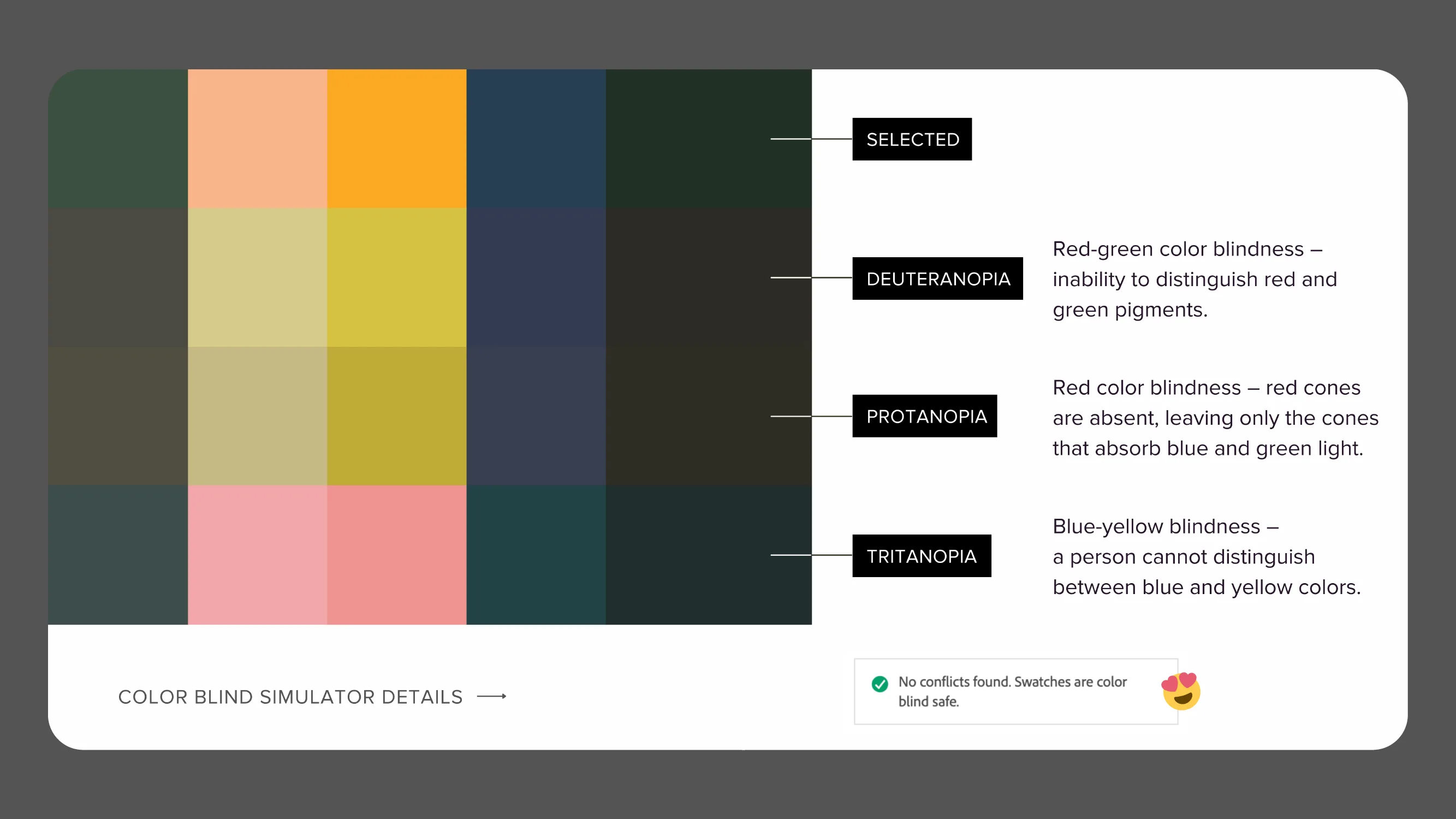
Task: Pick the orange swatch in Selected row
Action: tap(396, 139)
